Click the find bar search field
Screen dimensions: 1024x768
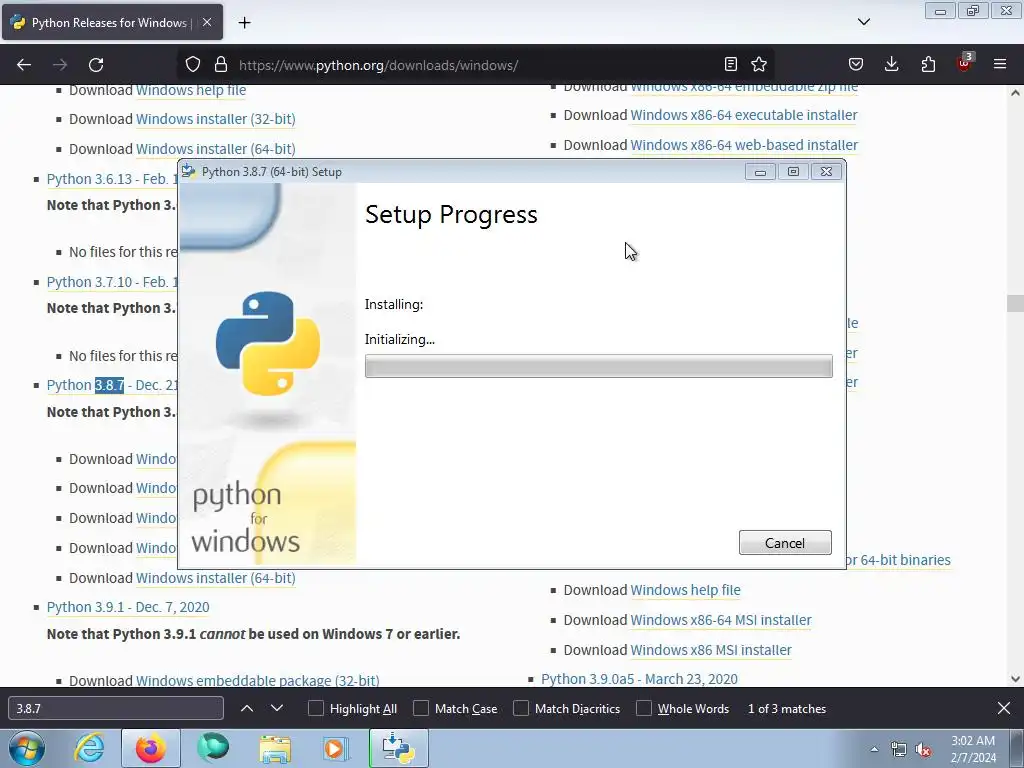tap(116, 709)
